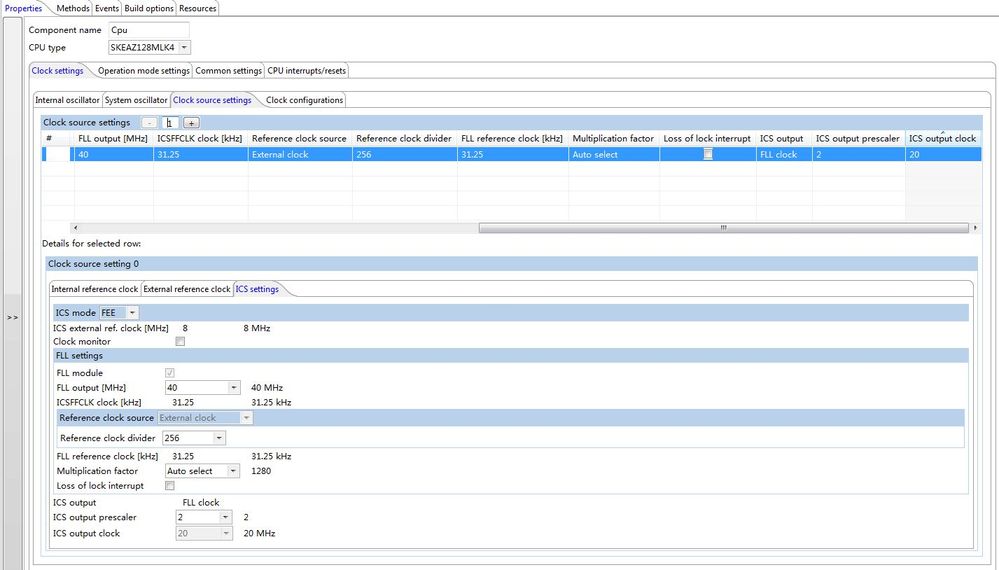Viewport: 999px width, 570px height.
Task: Click the FLL output [MHz] column header
Action: [113, 138]
